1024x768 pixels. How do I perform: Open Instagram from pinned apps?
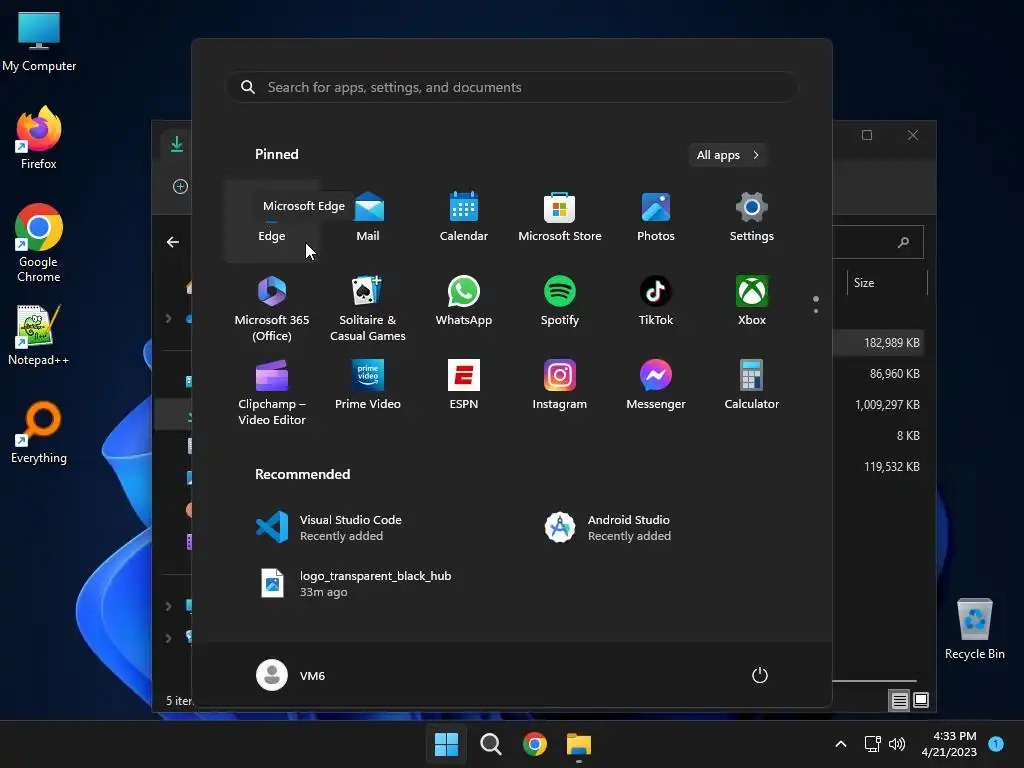560,385
